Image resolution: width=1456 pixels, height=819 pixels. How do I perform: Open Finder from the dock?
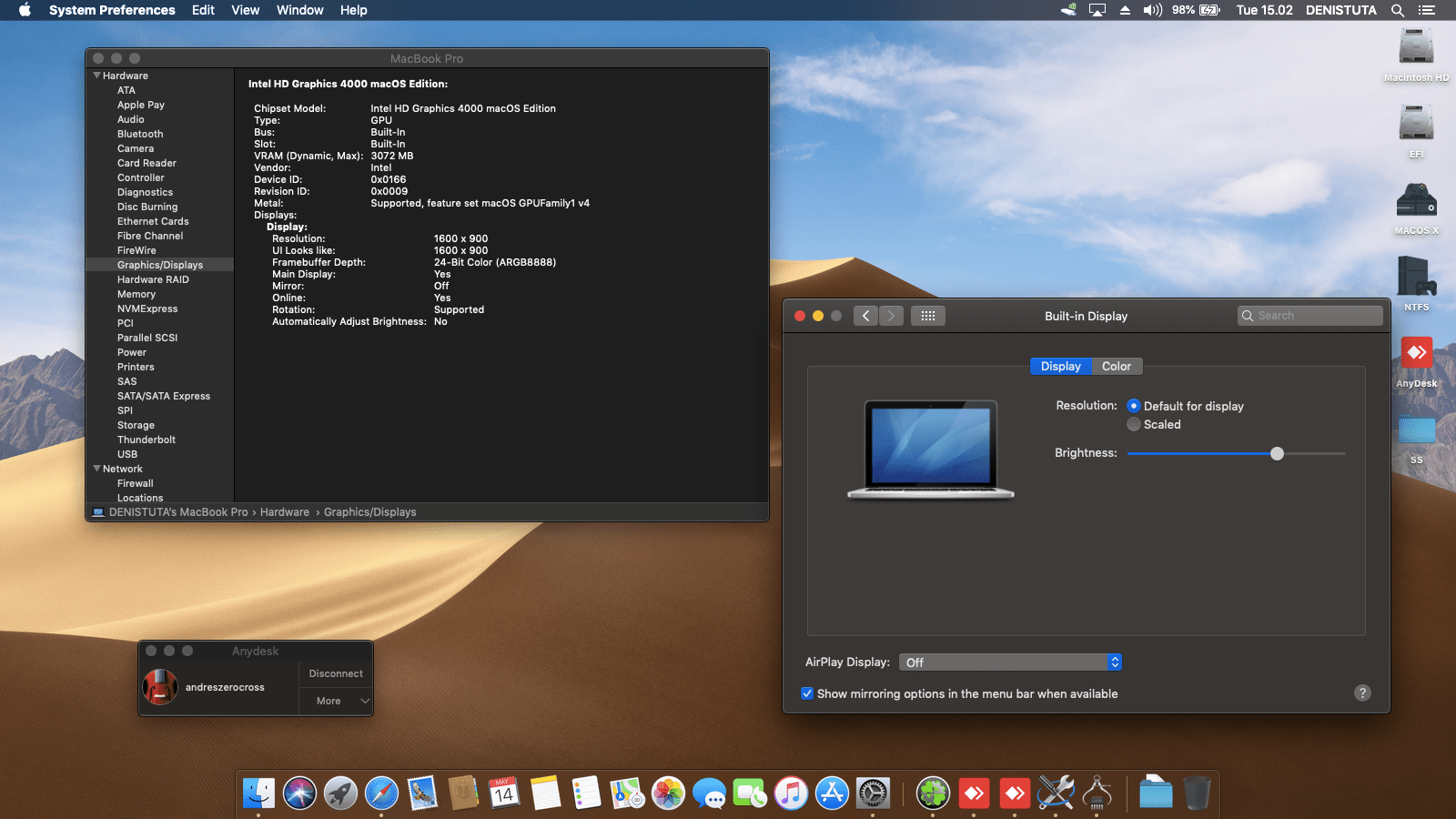click(259, 794)
